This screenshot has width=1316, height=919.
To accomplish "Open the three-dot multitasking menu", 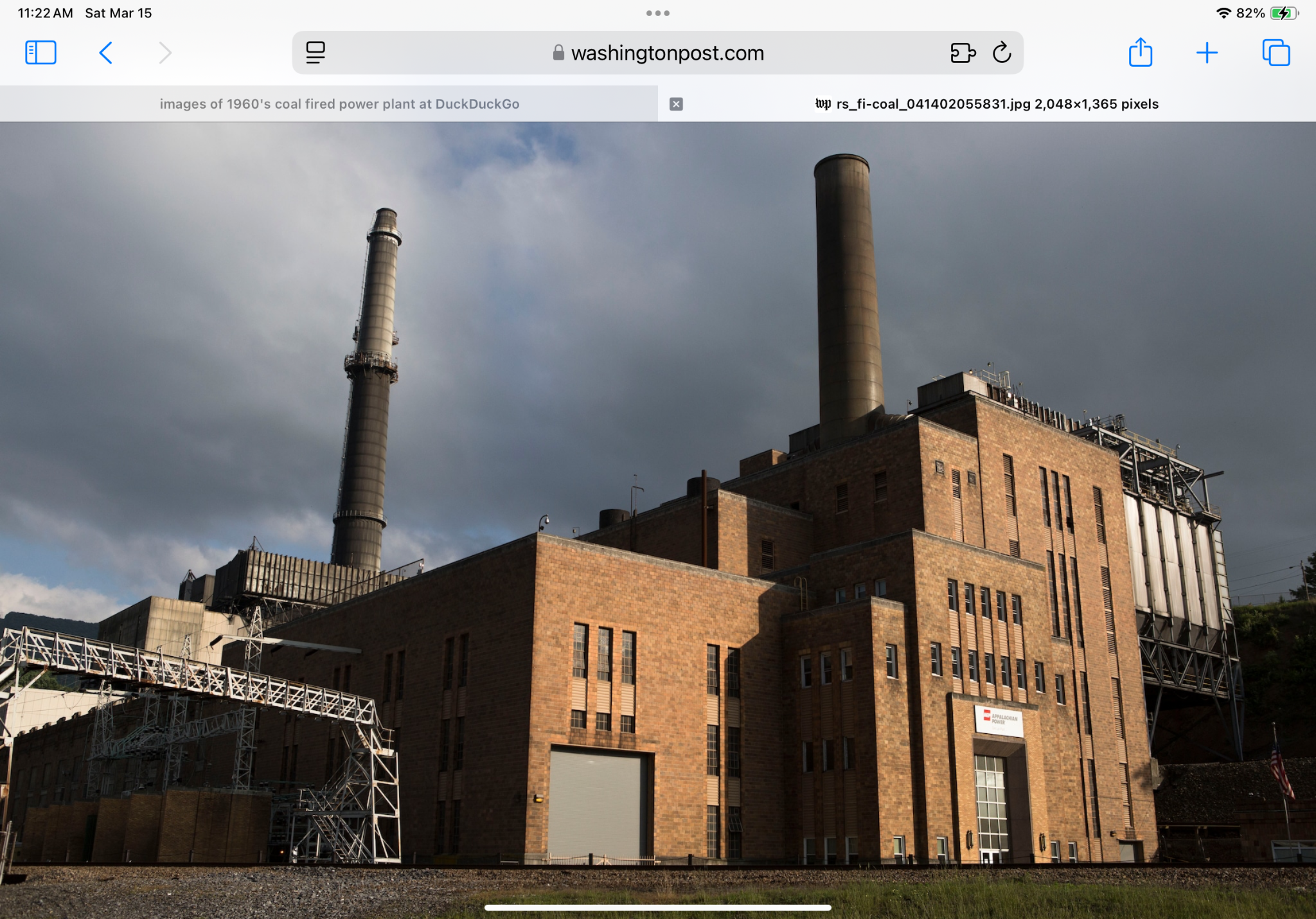I will pos(658,13).
